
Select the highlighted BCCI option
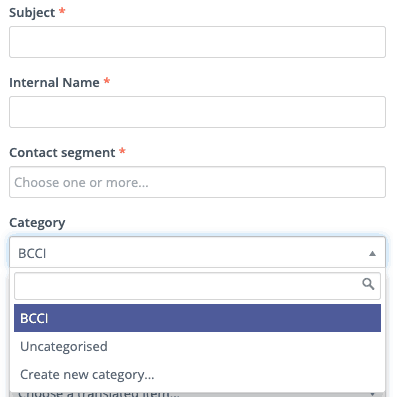point(197,318)
